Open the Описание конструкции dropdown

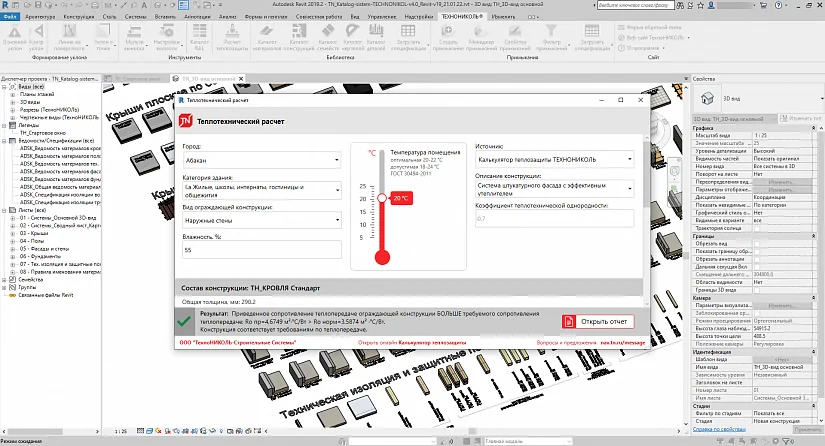[x=555, y=189]
